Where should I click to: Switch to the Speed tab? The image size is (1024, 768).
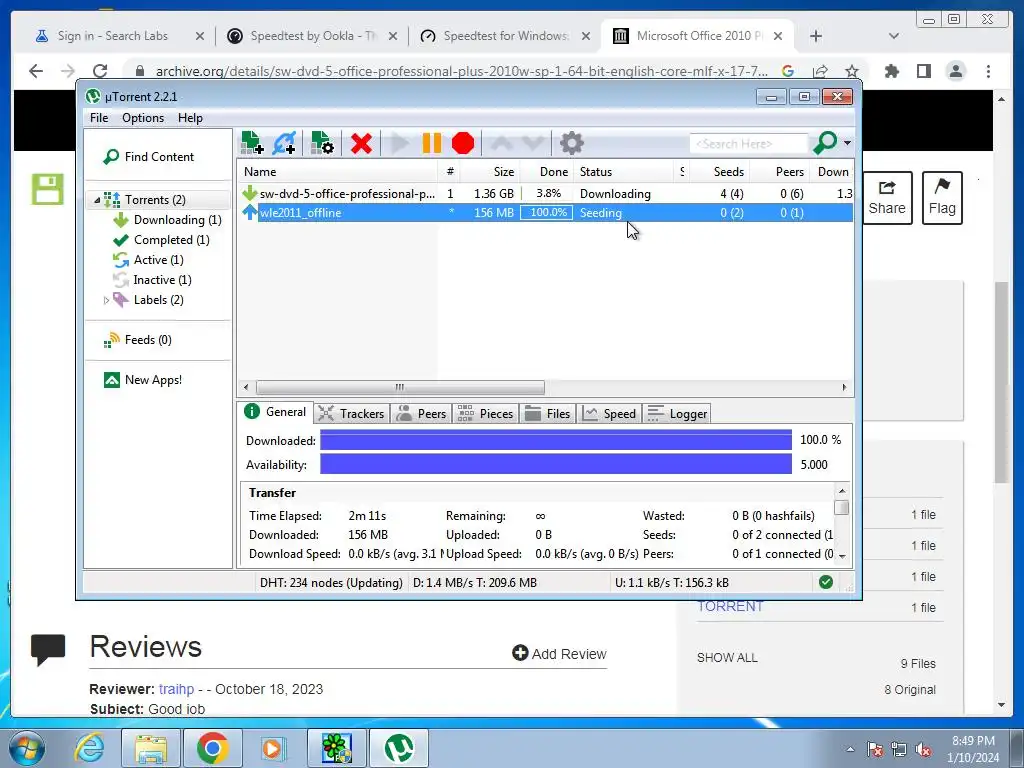pos(609,413)
